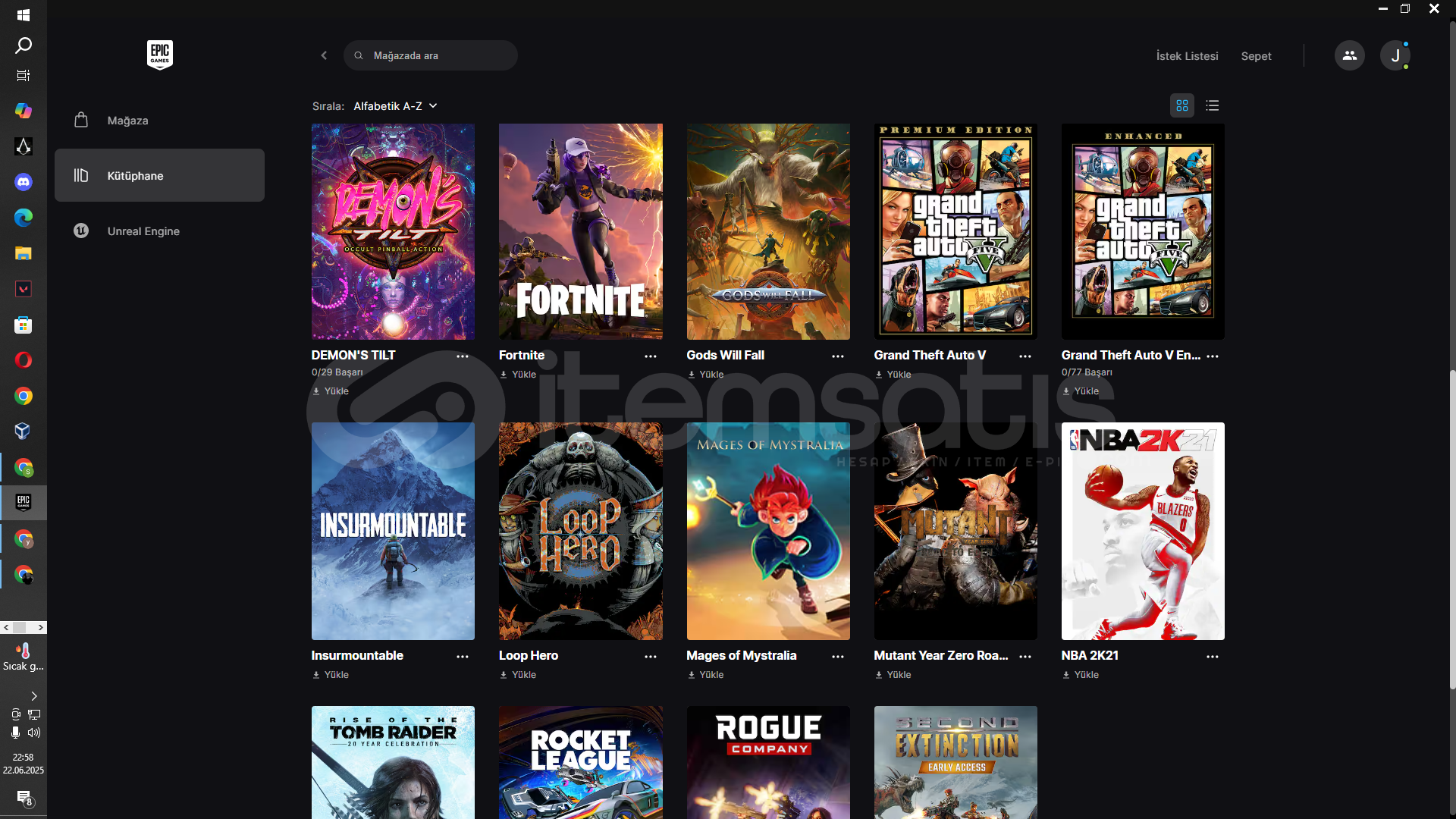Image resolution: width=1456 pixels, height=819 pixels.
Task: Open Mutant Year Zero options menu
Action: point(1025,656)
